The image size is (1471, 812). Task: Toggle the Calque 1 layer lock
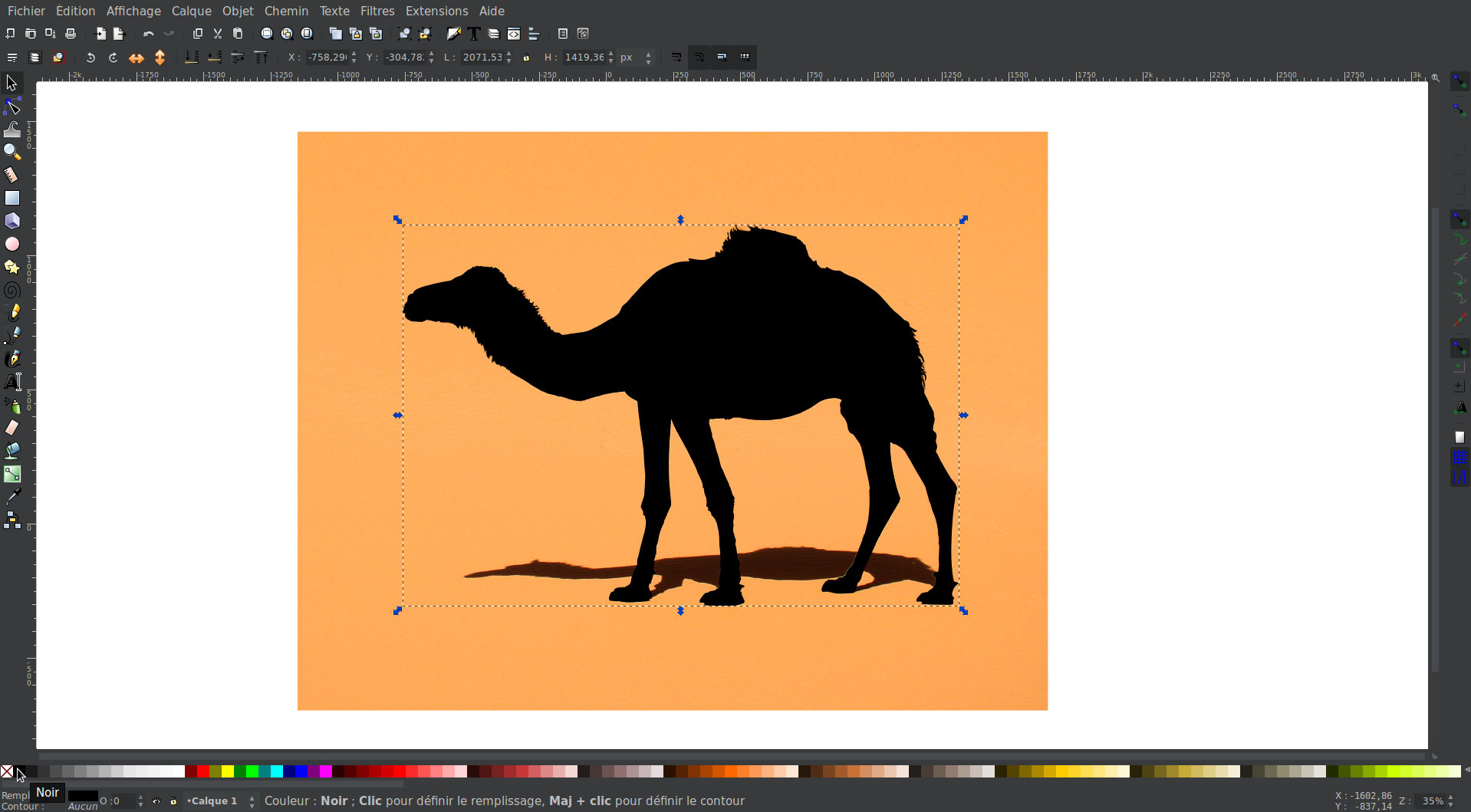(173, 801)
